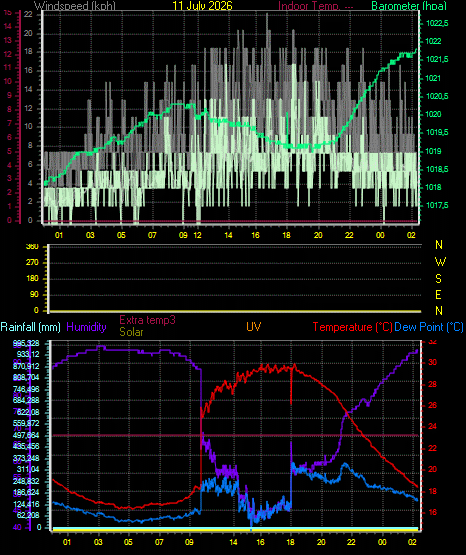Click the 05 hour tick under bottom chart

128,542
